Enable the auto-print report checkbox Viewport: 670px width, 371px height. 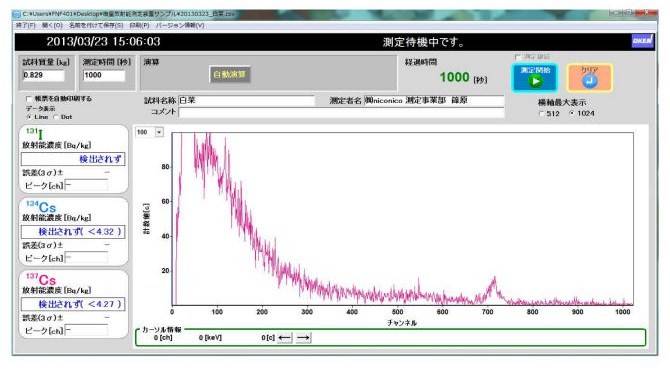pos(29,99)
